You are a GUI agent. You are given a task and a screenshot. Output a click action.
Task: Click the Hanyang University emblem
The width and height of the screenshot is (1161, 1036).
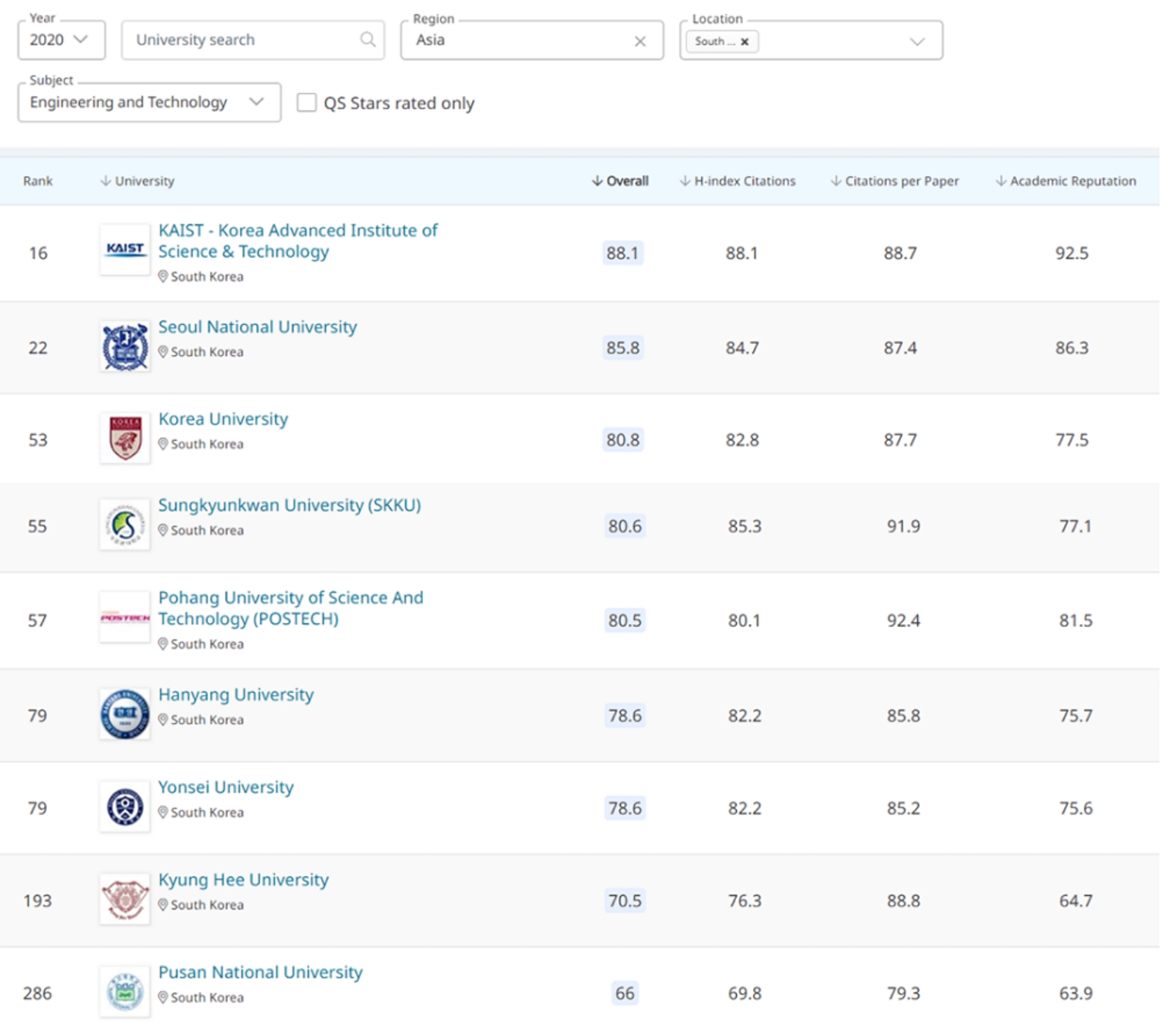(125, 714)
